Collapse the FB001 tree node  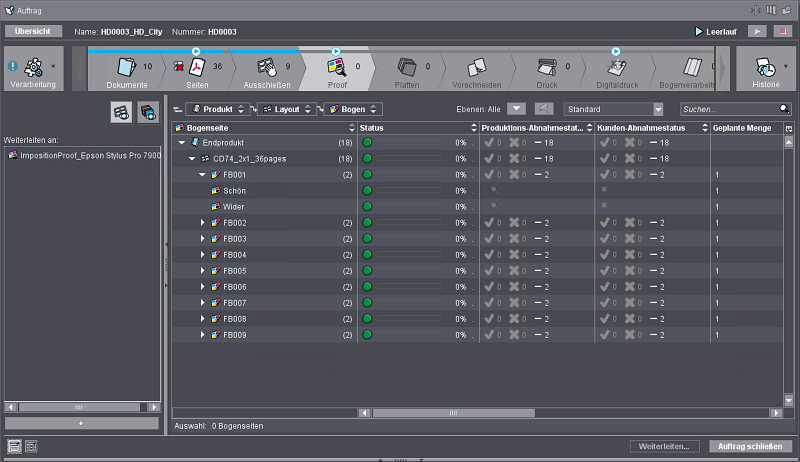(202, 175)
